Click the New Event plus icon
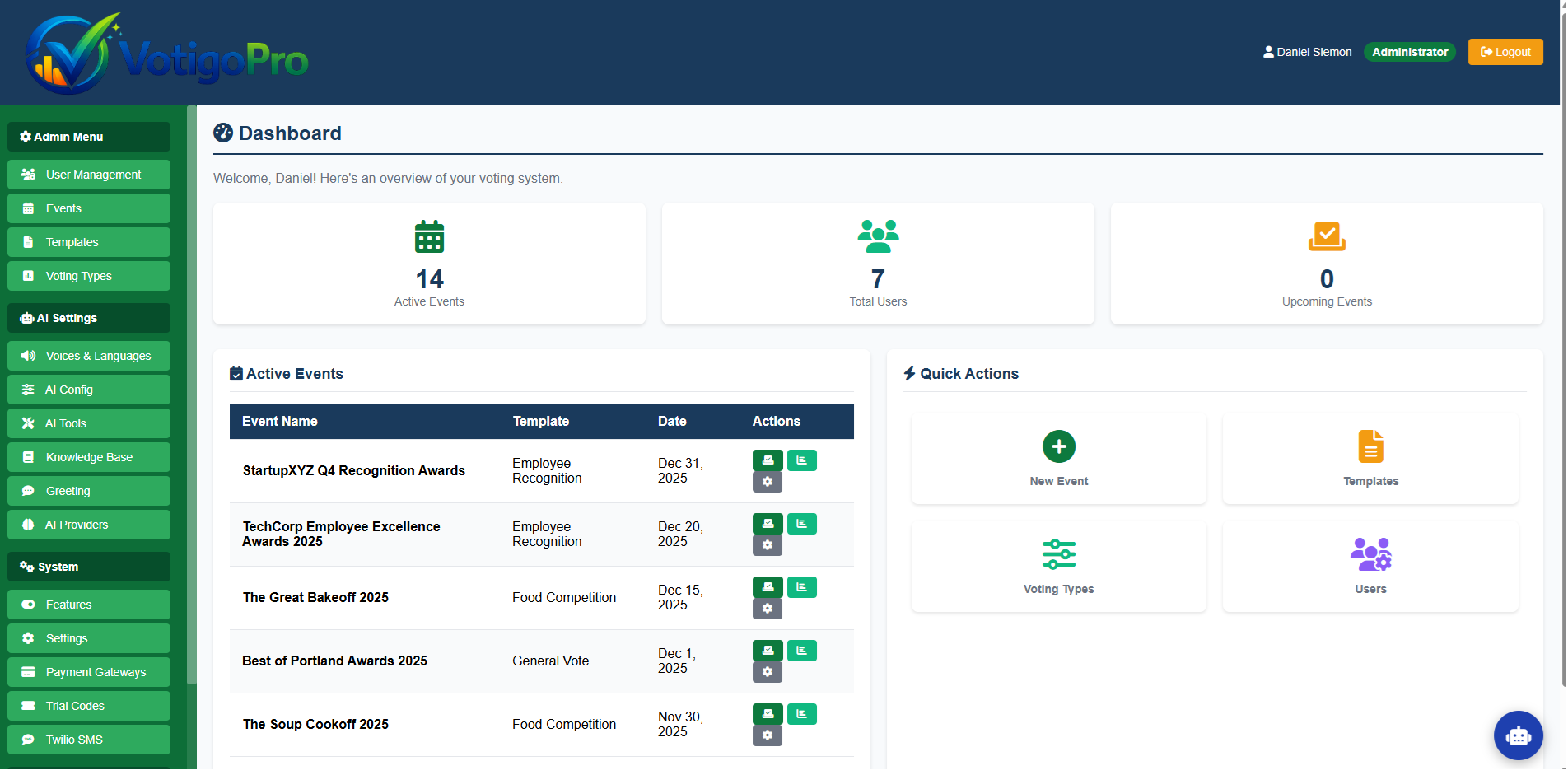Image resolution: width=1568 pixels, height=775 pixels. (x=1058, y=446)
